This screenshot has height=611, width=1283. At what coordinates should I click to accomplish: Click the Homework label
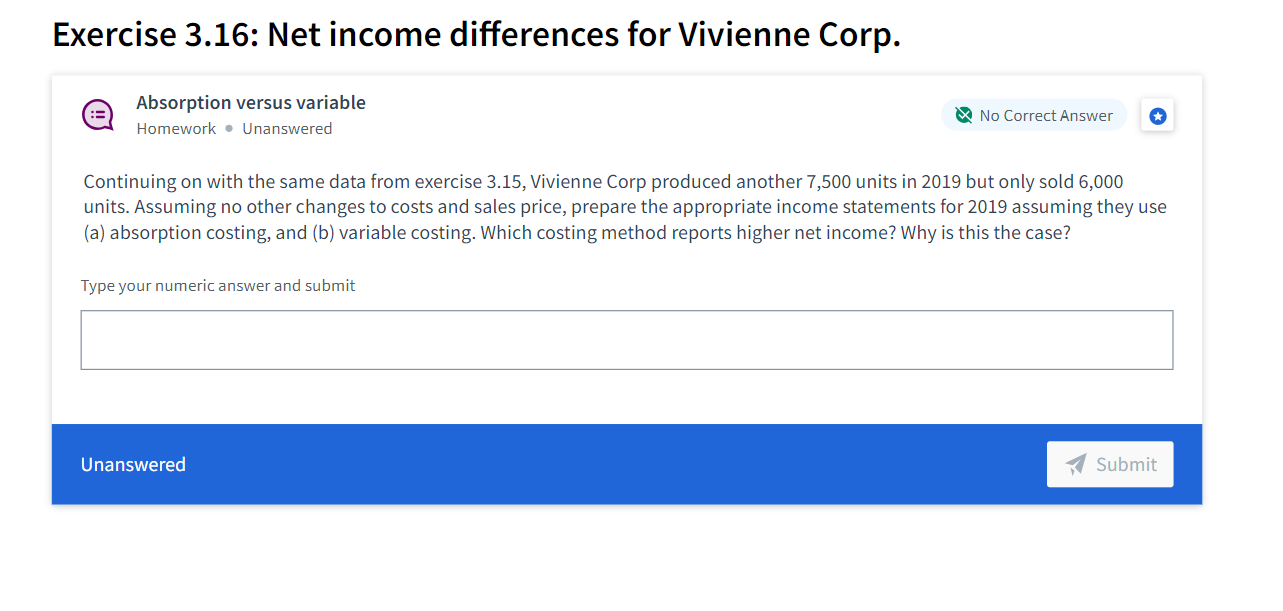176,128
